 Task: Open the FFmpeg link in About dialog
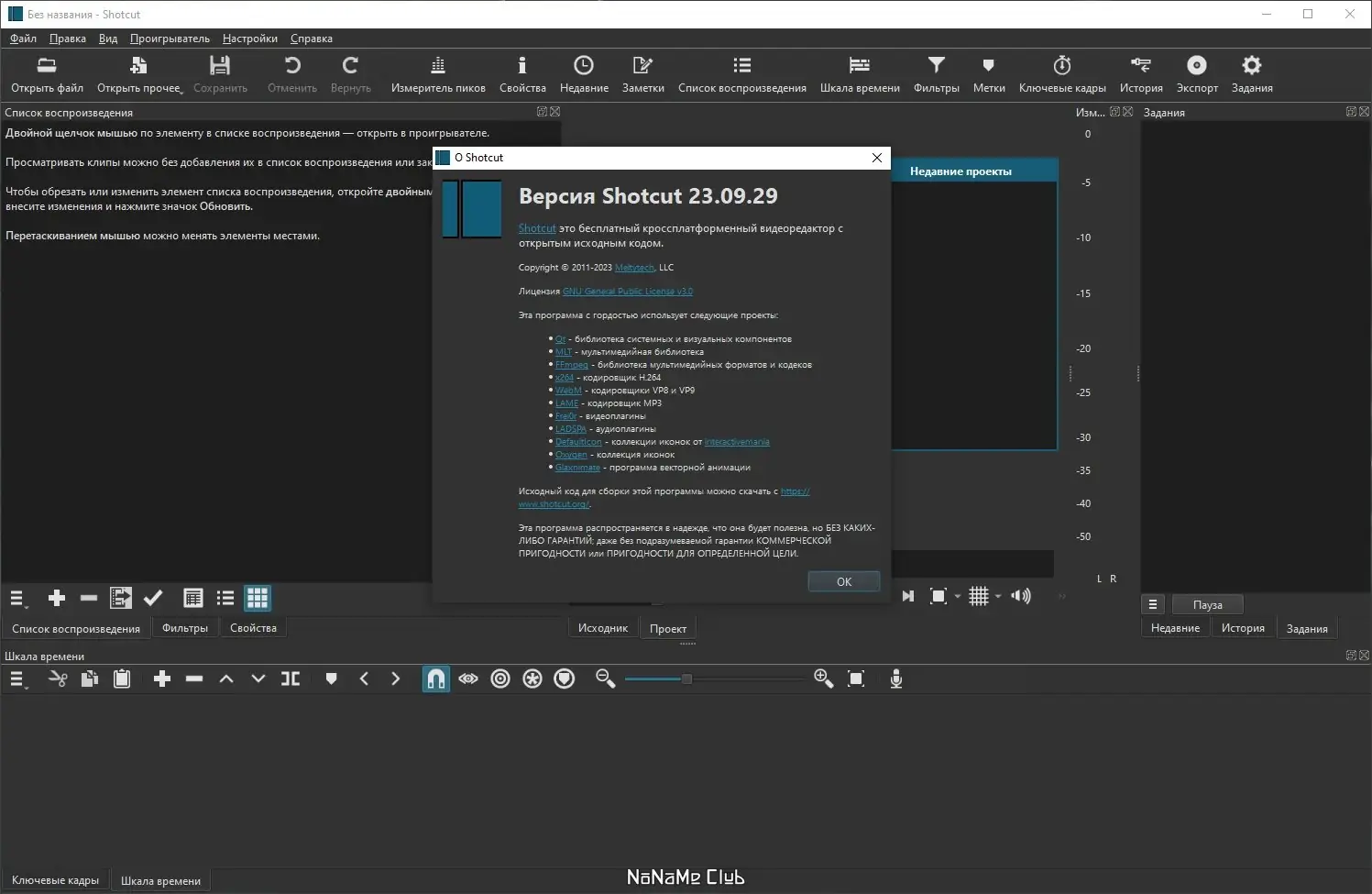click(x=571, y=365)
